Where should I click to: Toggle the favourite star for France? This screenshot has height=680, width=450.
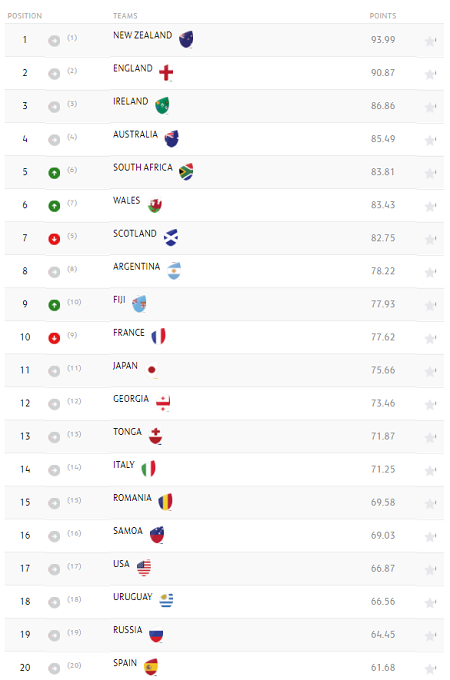(x=430, y=338)
